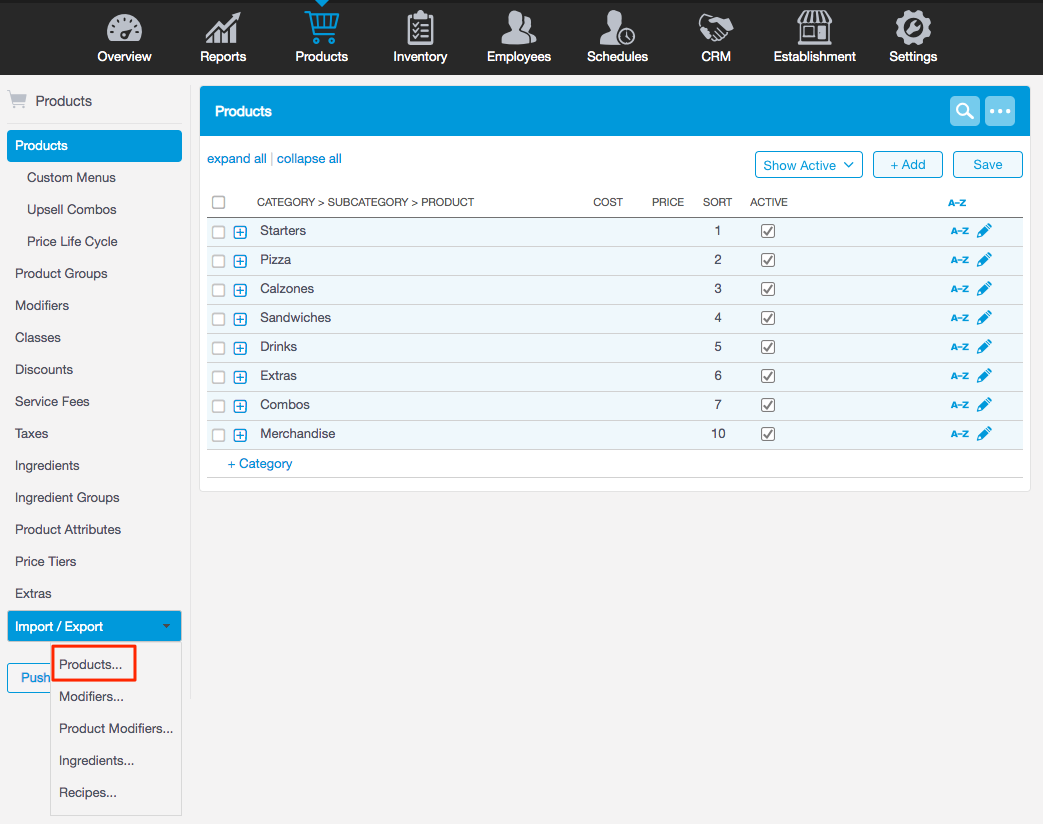Screen dimensions: 1043x824
Task: Click the search magnifier icon
Action: click(x=964, y=111)
